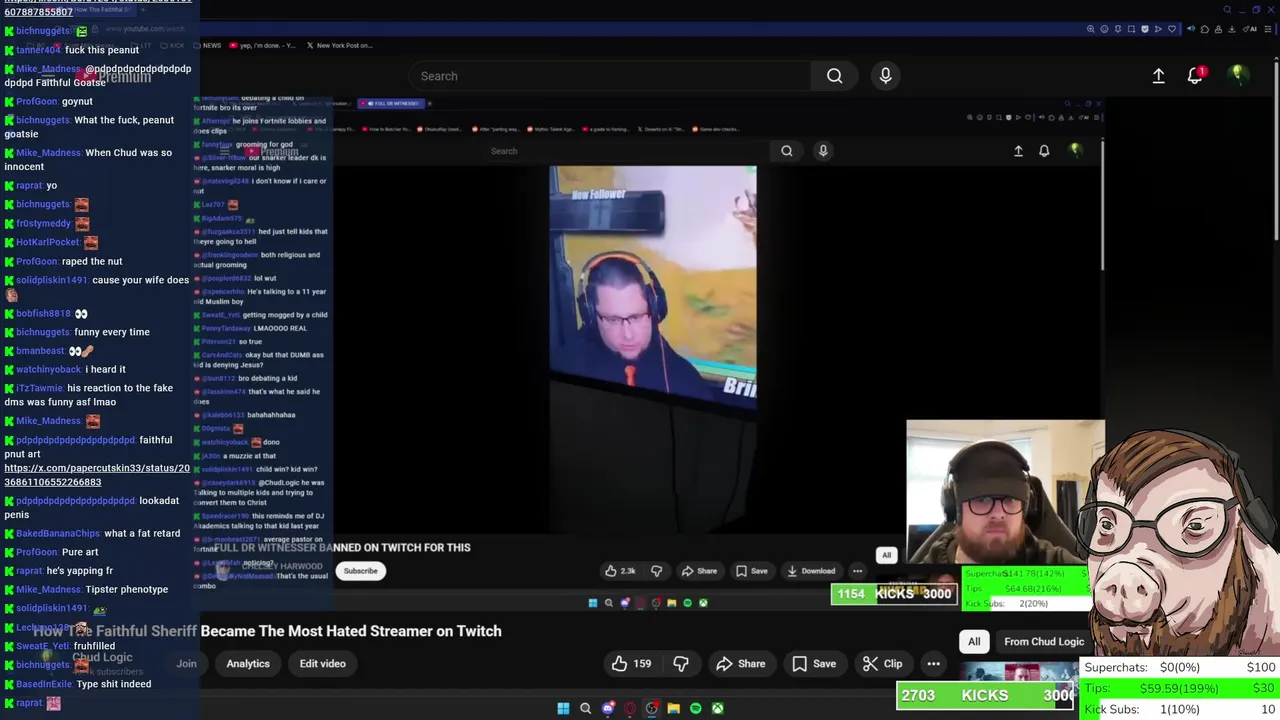Open the papercutskin33 x.com link in chat

[97, 475]
